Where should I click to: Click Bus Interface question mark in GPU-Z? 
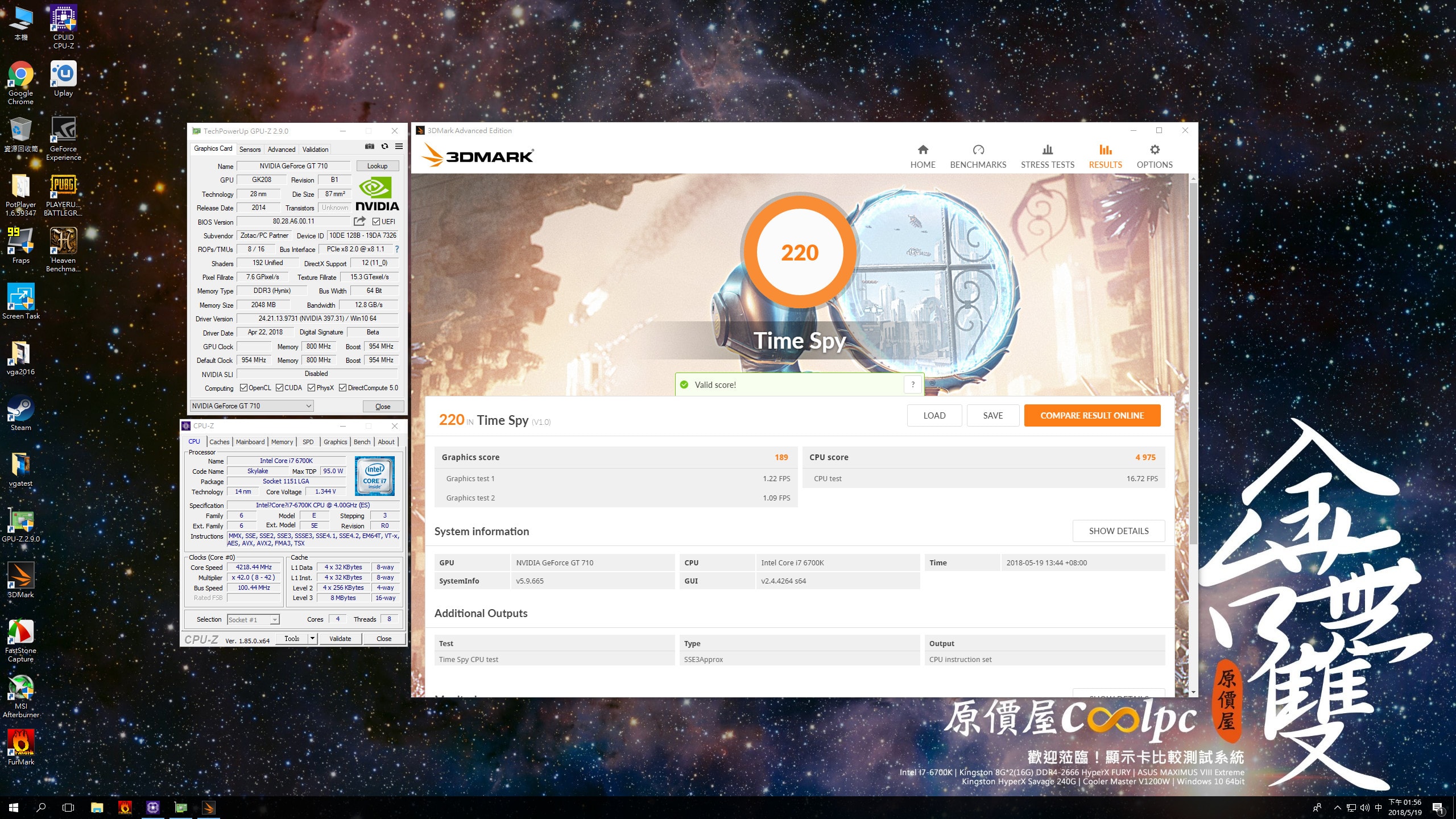[x=397, y=249]
